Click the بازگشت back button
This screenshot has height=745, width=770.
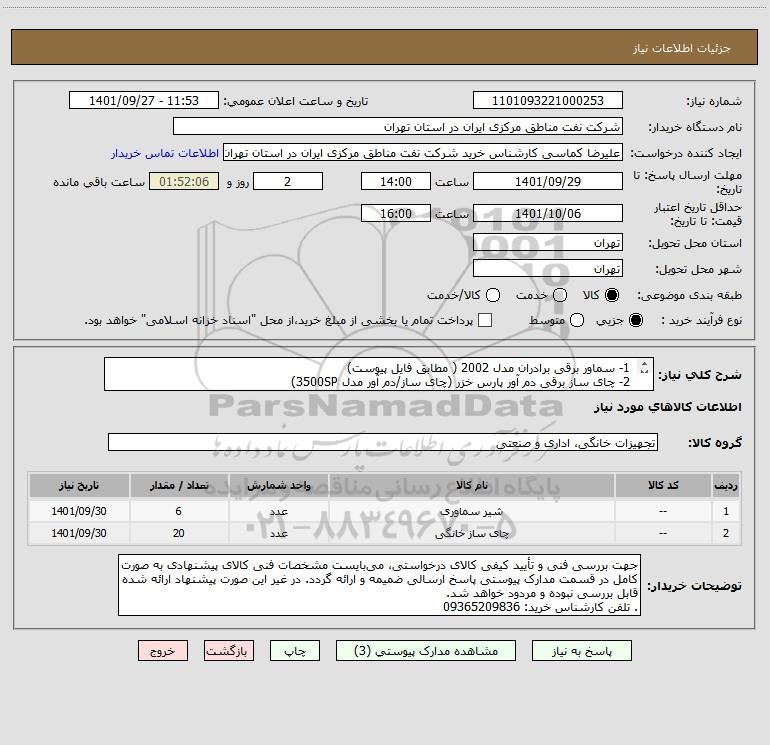point(229,651)
